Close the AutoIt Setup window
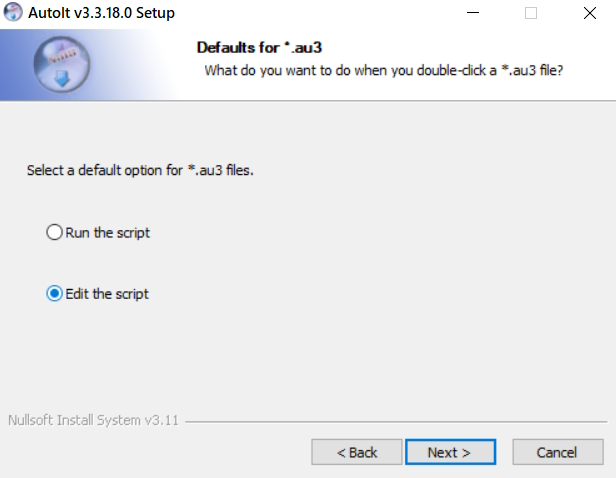The height and width of the screenshot is (478, 616). click(x=588, y=13)
